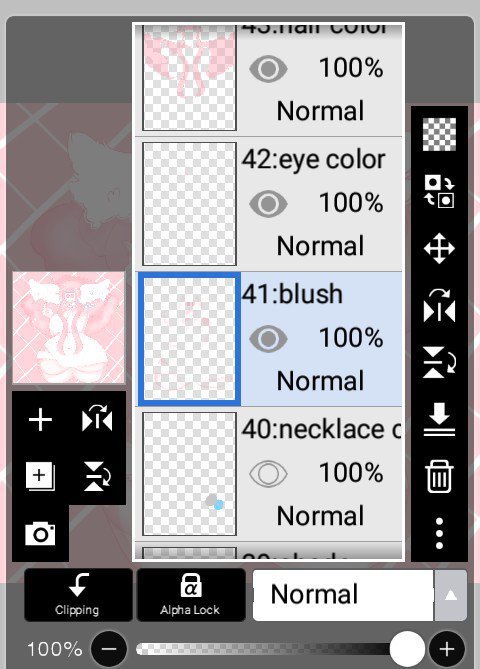Select the move and transform layer arrows
This screenshot has height=669, width=480.
439,248
